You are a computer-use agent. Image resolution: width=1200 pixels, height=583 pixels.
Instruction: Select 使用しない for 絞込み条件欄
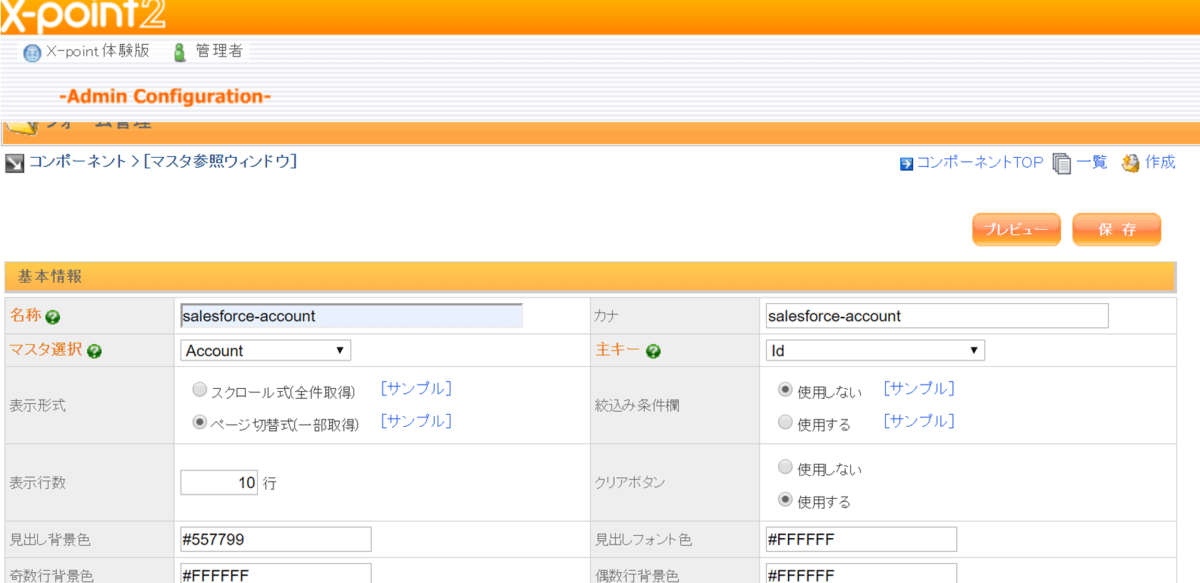pyautogui.click(x=785, y=389)
